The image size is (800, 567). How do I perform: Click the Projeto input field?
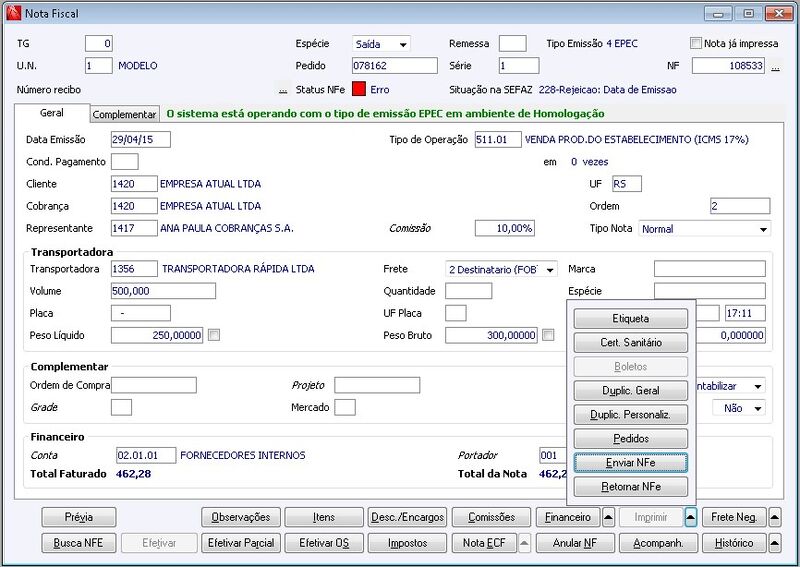click(x=377, y=385)
